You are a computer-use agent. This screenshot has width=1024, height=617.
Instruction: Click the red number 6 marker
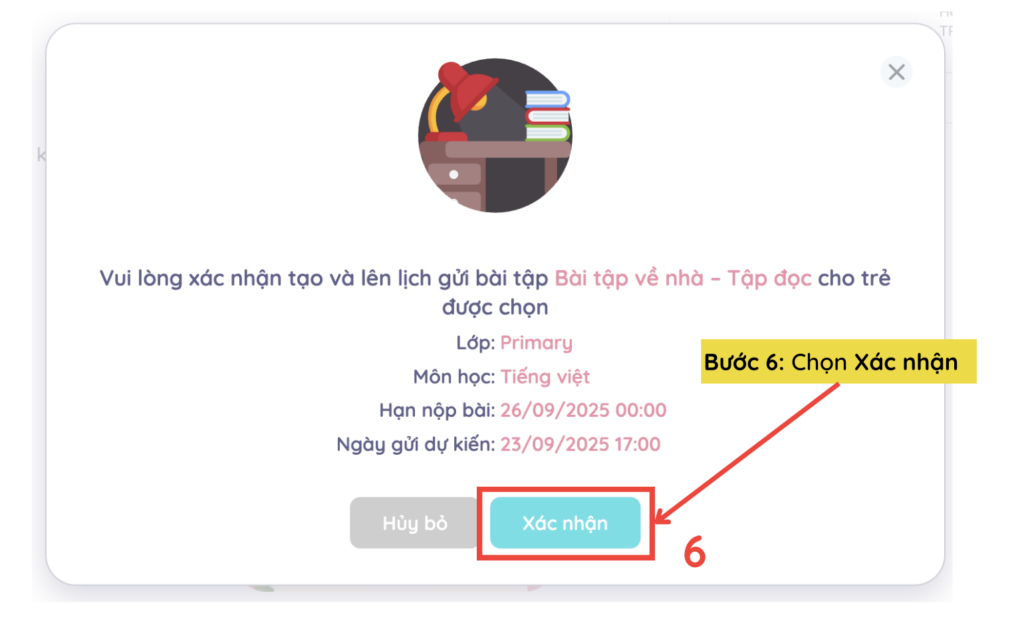694,552
